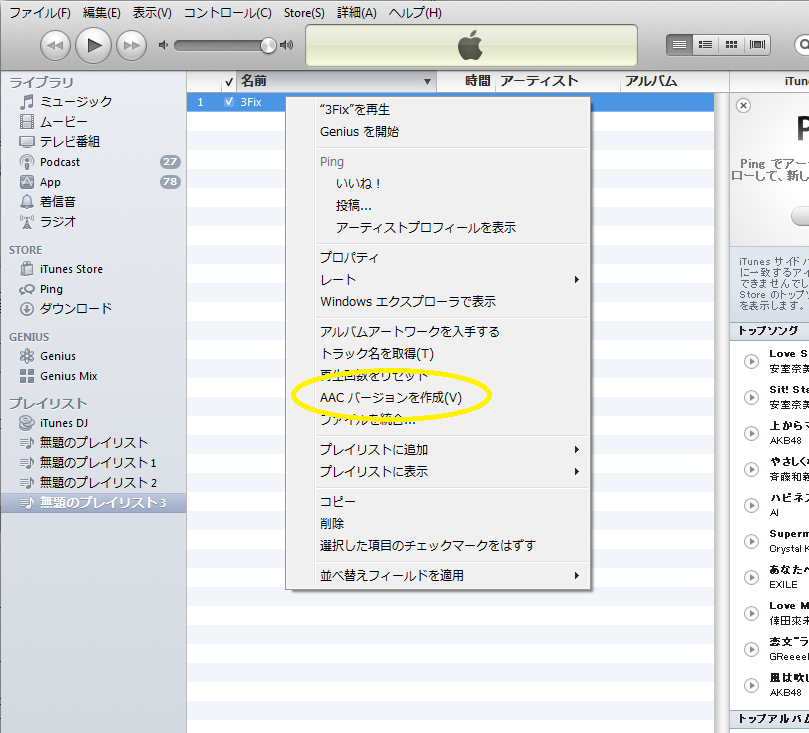This screenshot has height=733, width=809.
Task: Open the ファイル(F) menu
Action: pos(40,13)
